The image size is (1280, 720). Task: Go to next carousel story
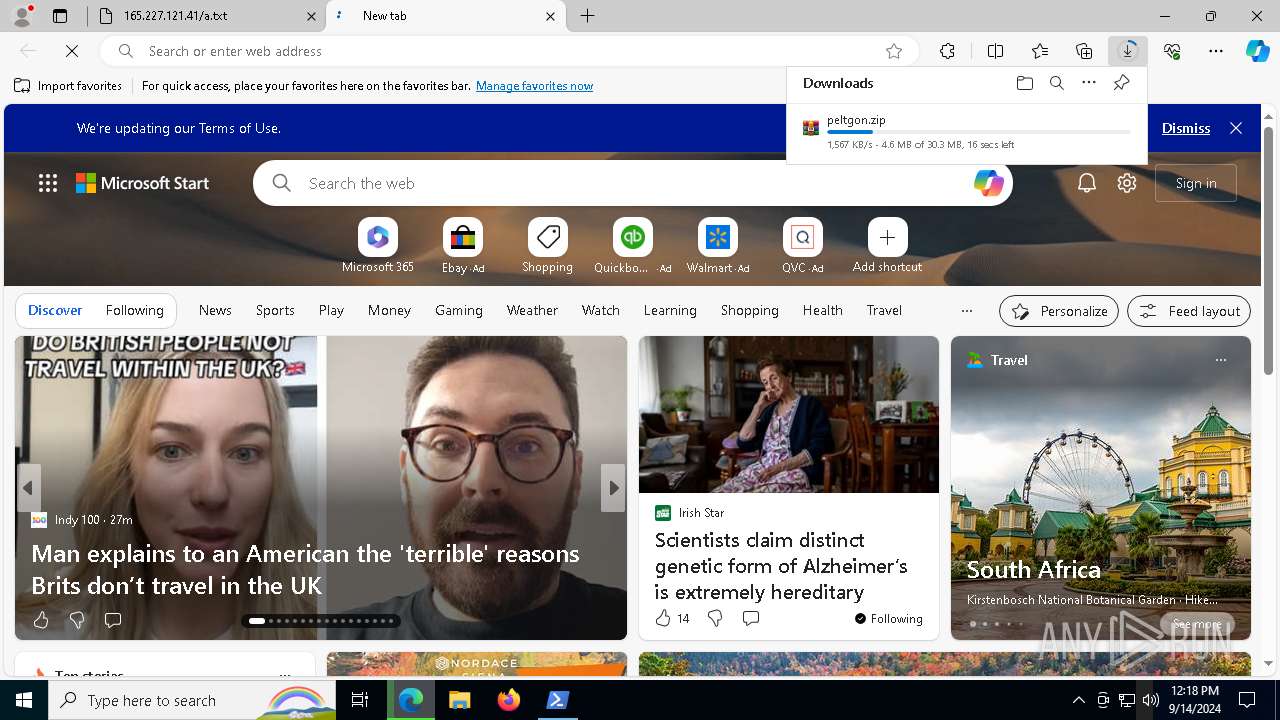click(613, 488)
